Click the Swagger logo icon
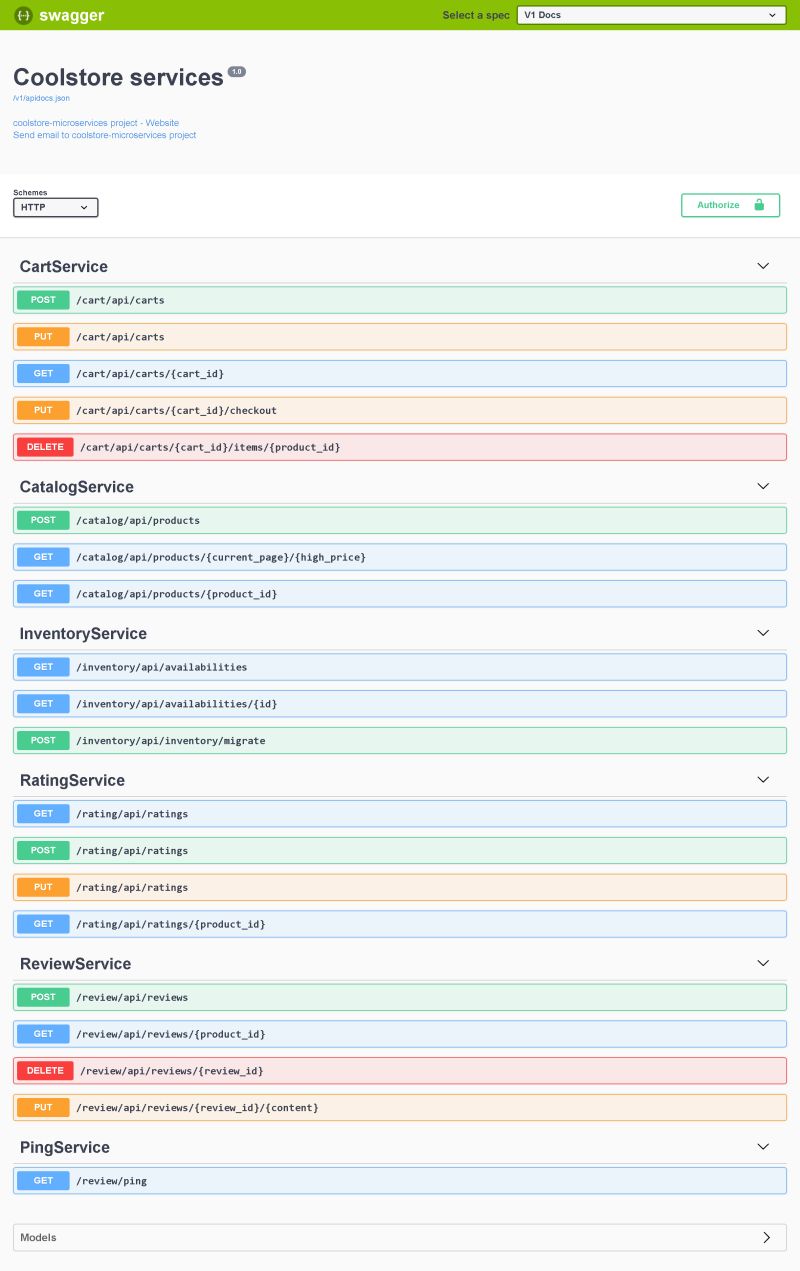The height and width of the screenshot is (1271, 800). [21, 15]
